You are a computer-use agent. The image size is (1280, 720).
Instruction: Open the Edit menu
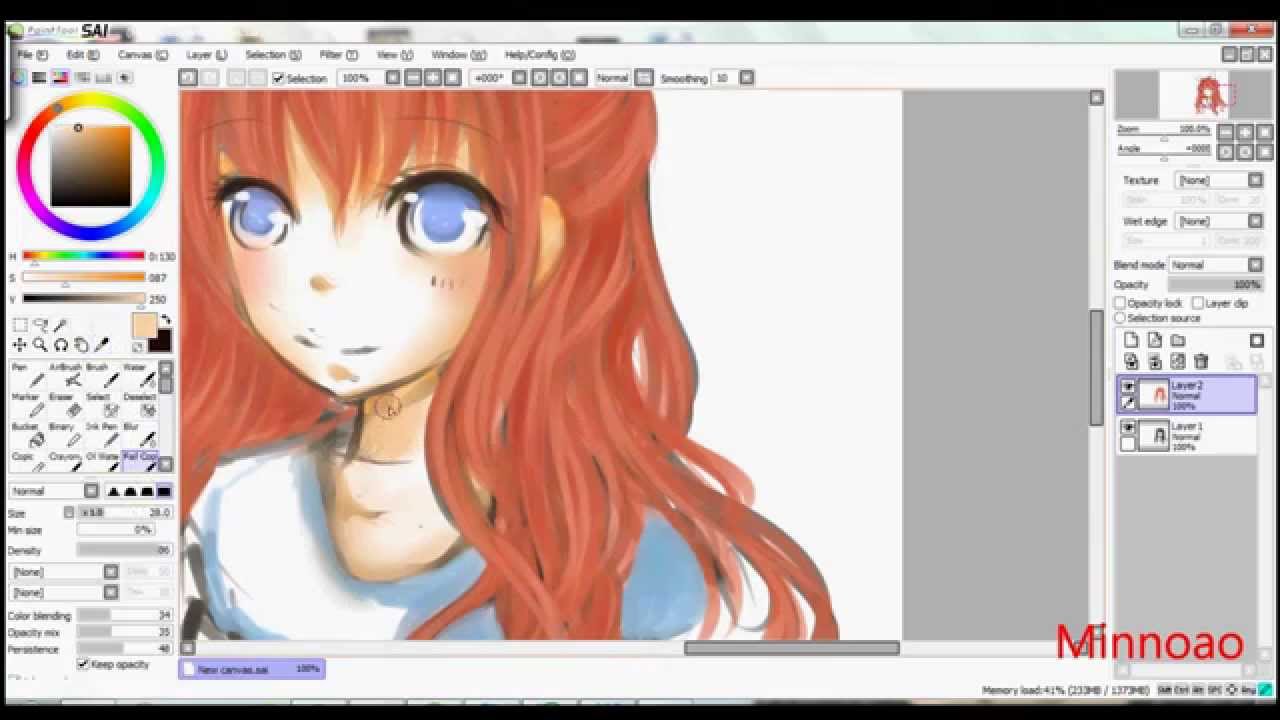pos(83,55)
